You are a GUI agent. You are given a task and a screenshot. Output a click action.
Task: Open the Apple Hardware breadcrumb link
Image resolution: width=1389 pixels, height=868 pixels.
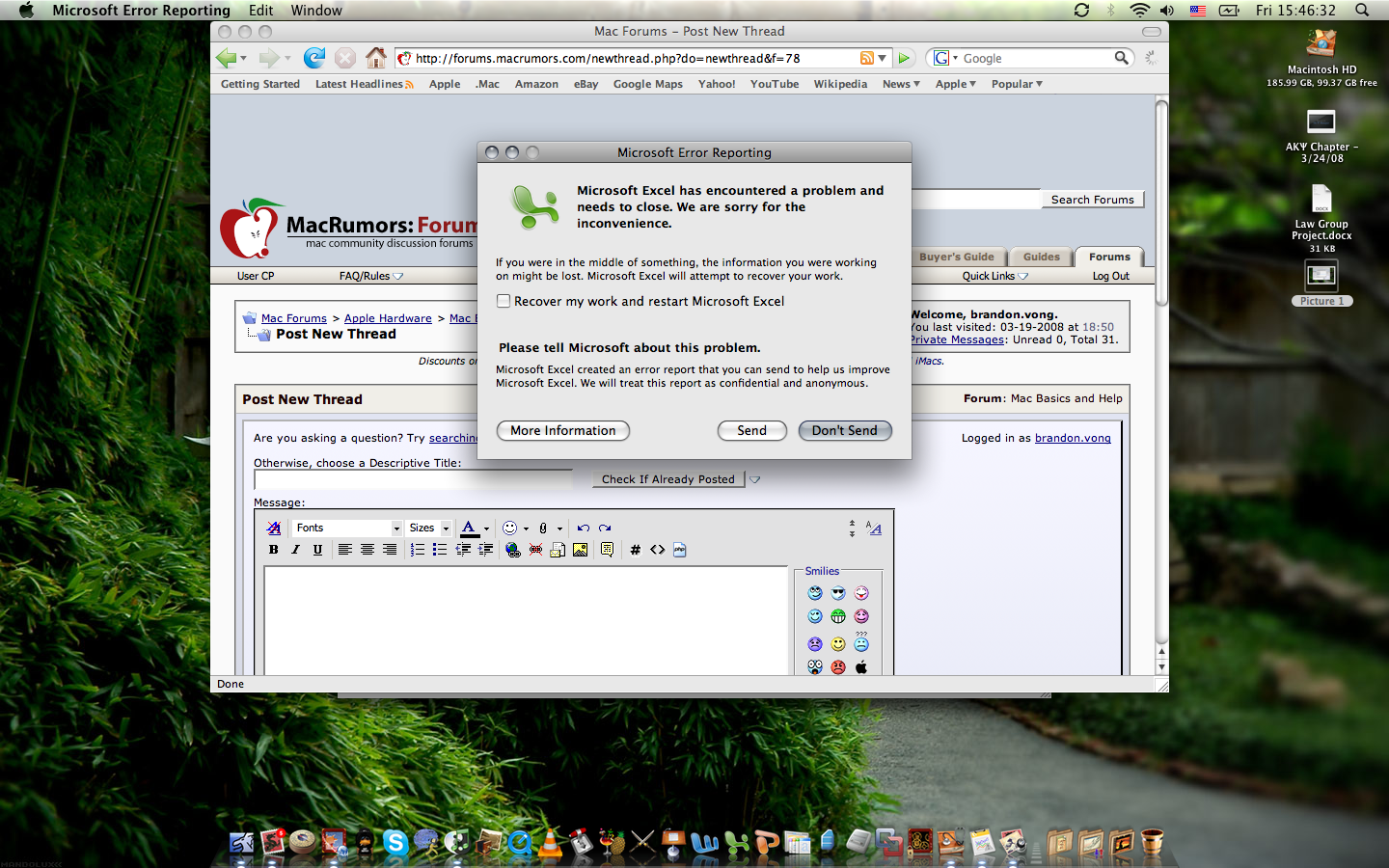[388, 318]
